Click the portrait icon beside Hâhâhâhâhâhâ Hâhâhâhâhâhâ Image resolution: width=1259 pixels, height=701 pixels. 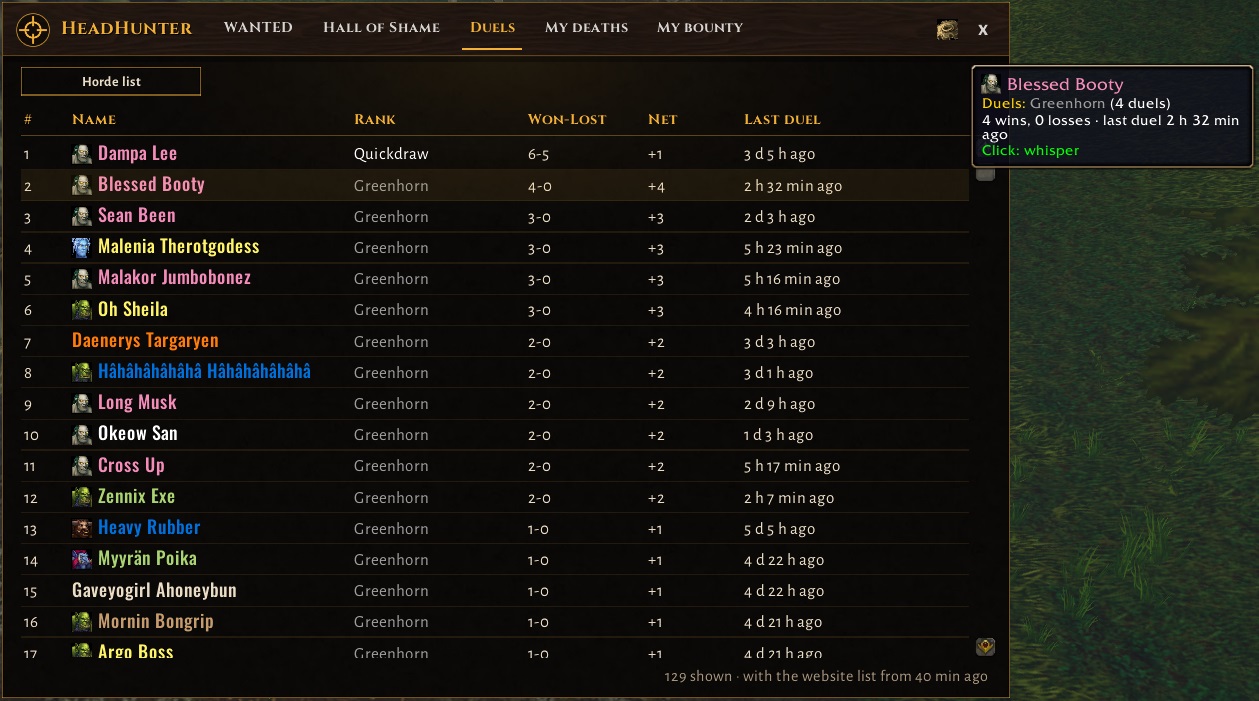pyautogui.click(x=82, y=372)
